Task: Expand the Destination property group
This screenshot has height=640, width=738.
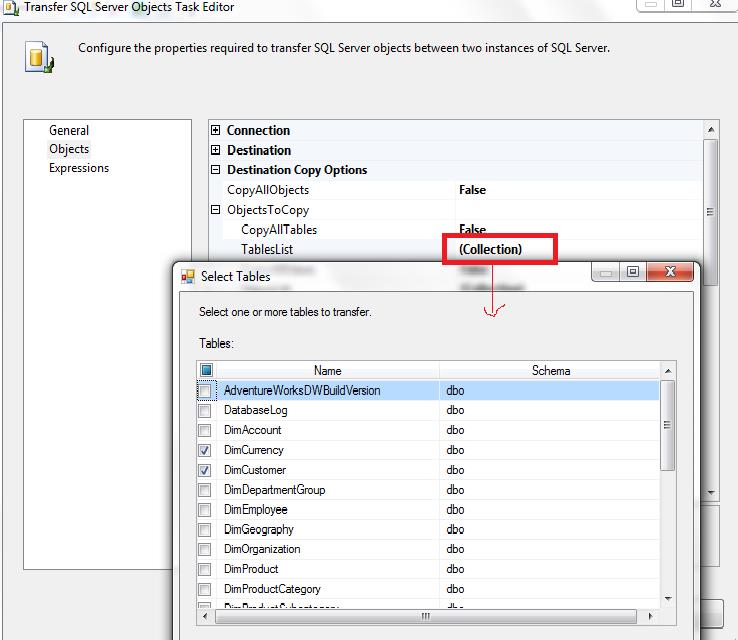Action: tap(216, 151)
